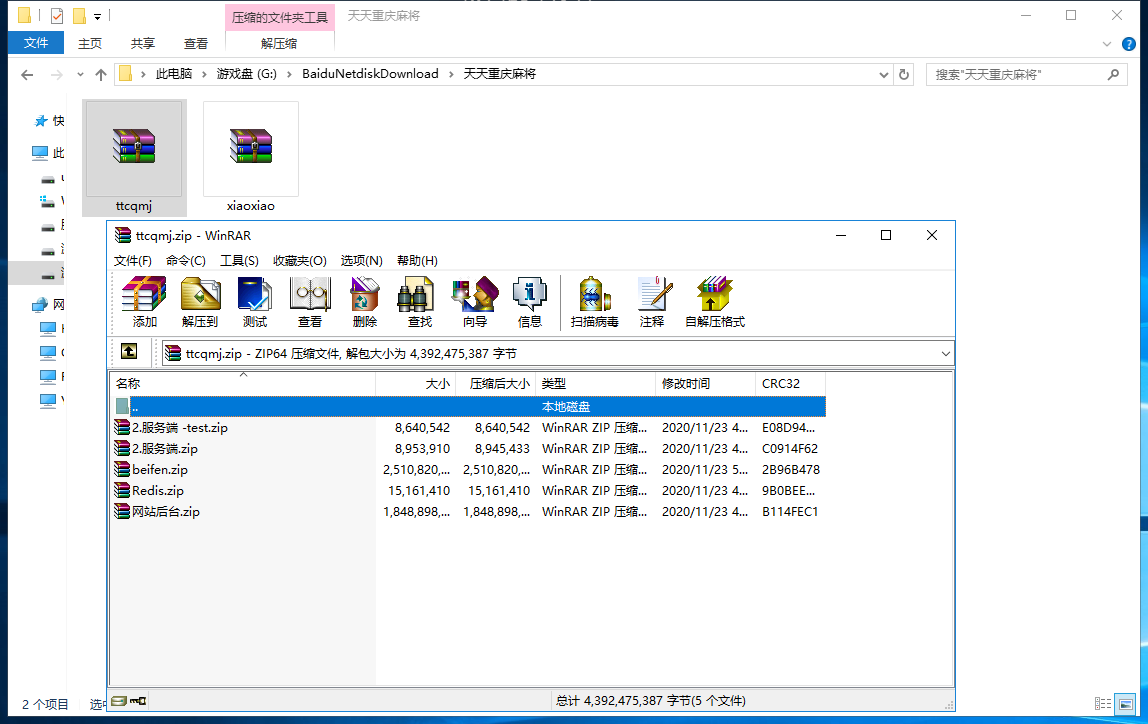Select Quick Access star in Explorer sidebar
Screen dimensions: 1148x724
tap(40, 121)
